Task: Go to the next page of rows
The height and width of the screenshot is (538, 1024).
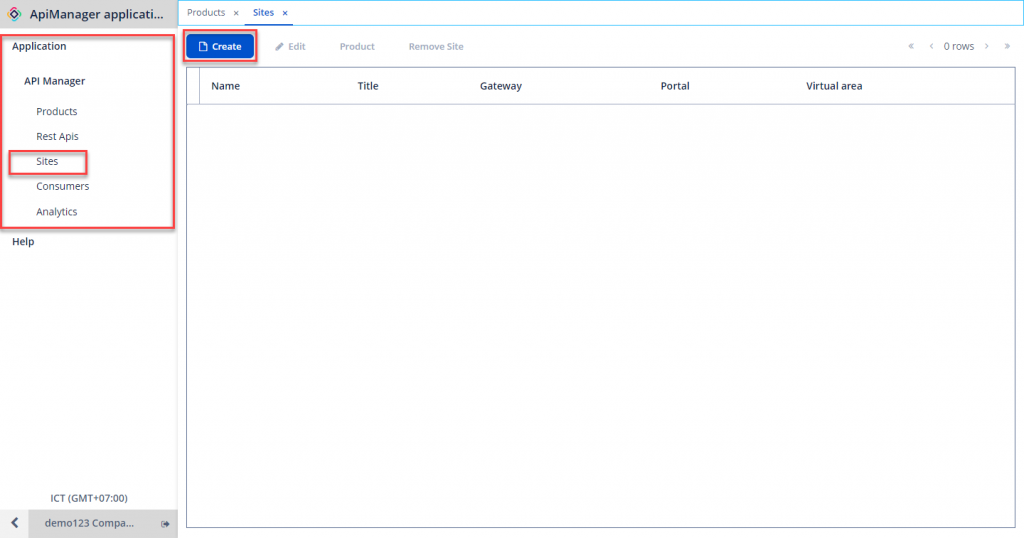Action: click(986, 46)
